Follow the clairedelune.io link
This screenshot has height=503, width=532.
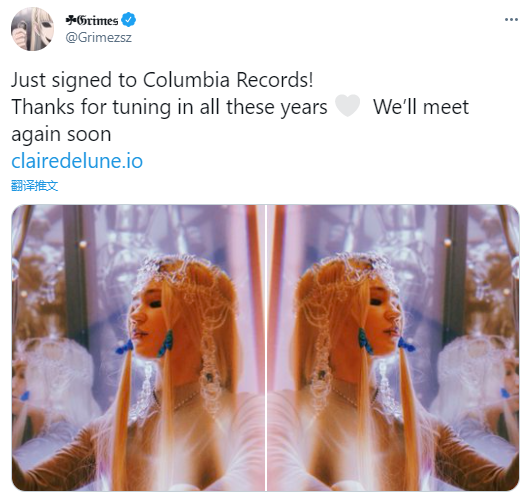click(x=77, y=161)
